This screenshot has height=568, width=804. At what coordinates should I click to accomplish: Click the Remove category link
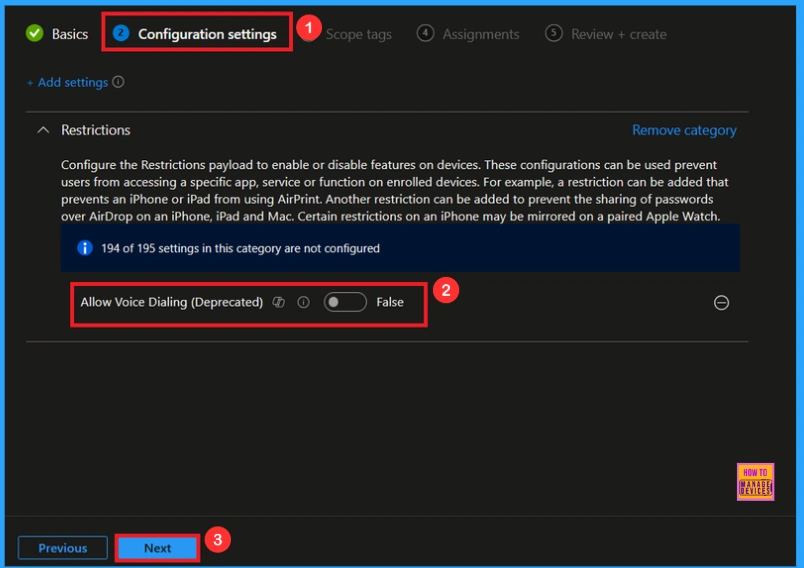[684, 130]
